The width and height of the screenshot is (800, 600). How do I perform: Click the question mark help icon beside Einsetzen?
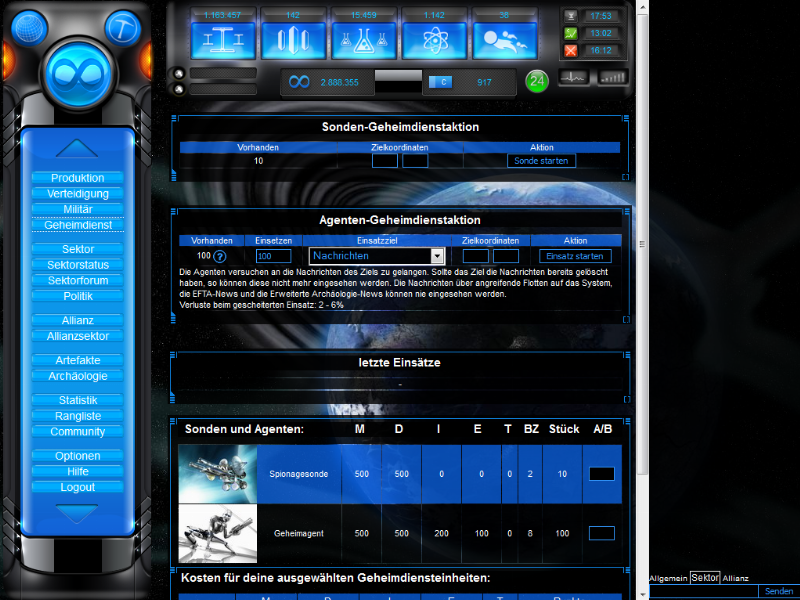pyautogui.click(x=220, y=256)
